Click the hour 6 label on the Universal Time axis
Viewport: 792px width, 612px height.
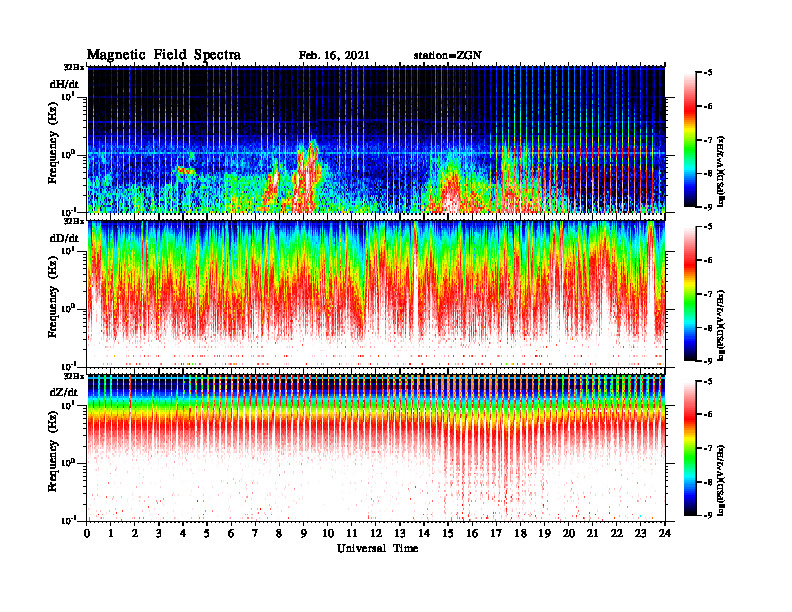coord(231,534)
